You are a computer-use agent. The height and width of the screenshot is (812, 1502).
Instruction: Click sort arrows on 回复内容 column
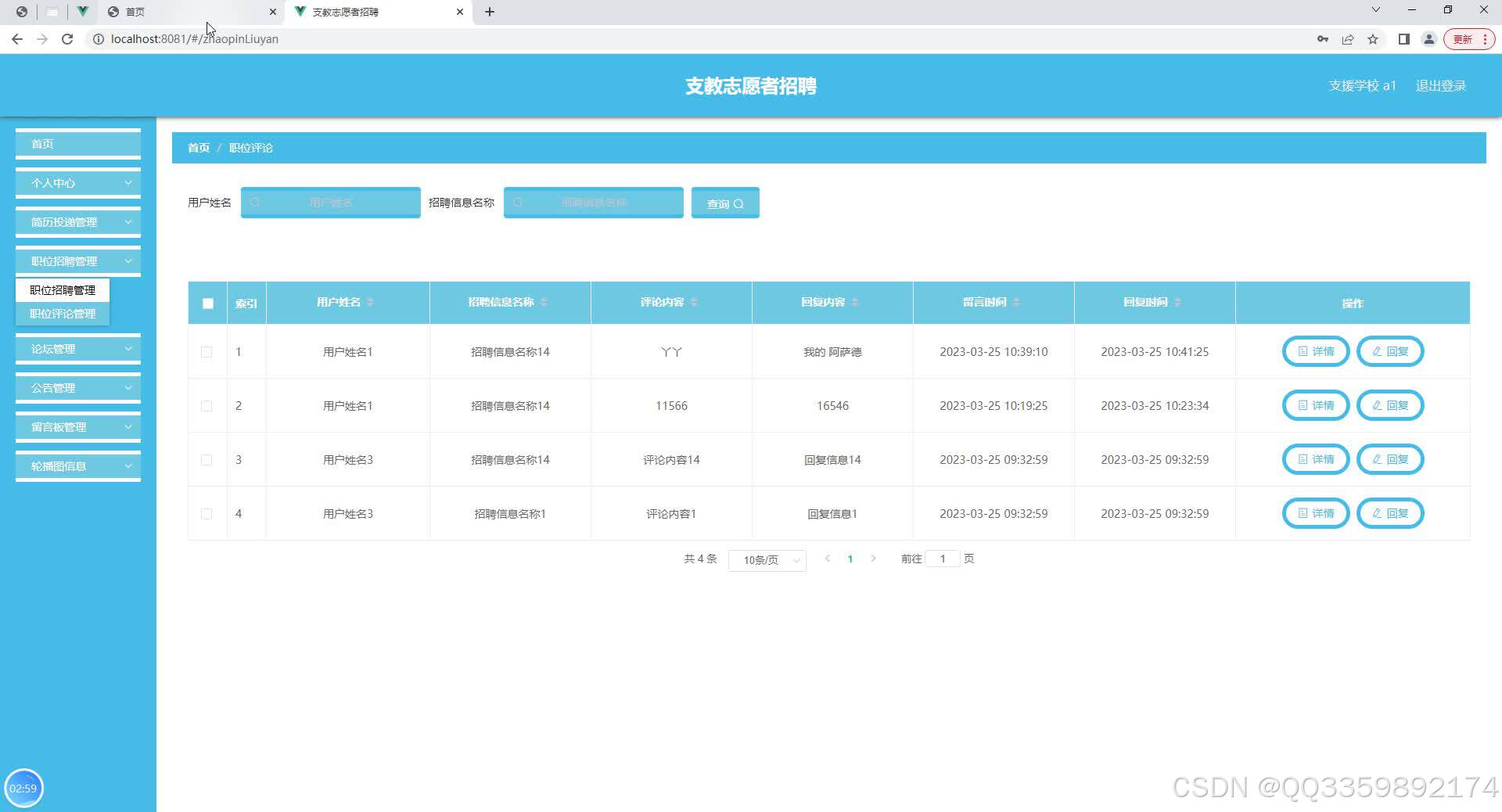pyautogui.click(x=855, y=302)
